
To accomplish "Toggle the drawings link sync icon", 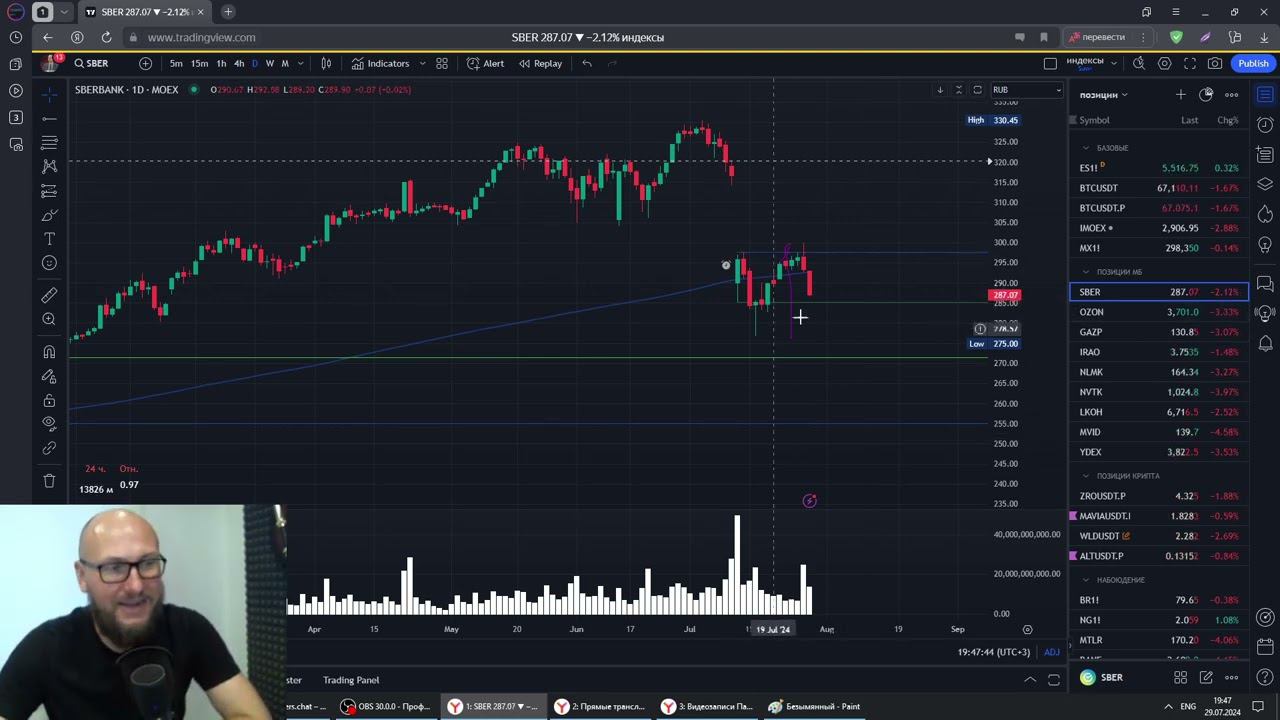I will click(49, 449).
